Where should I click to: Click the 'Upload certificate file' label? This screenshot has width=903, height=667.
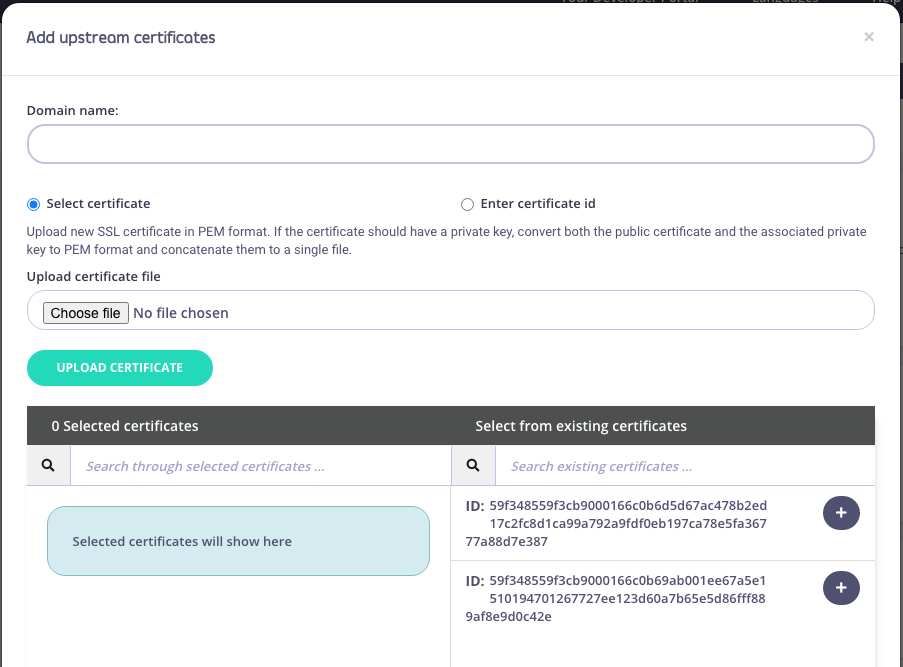[x=93, y=276]
